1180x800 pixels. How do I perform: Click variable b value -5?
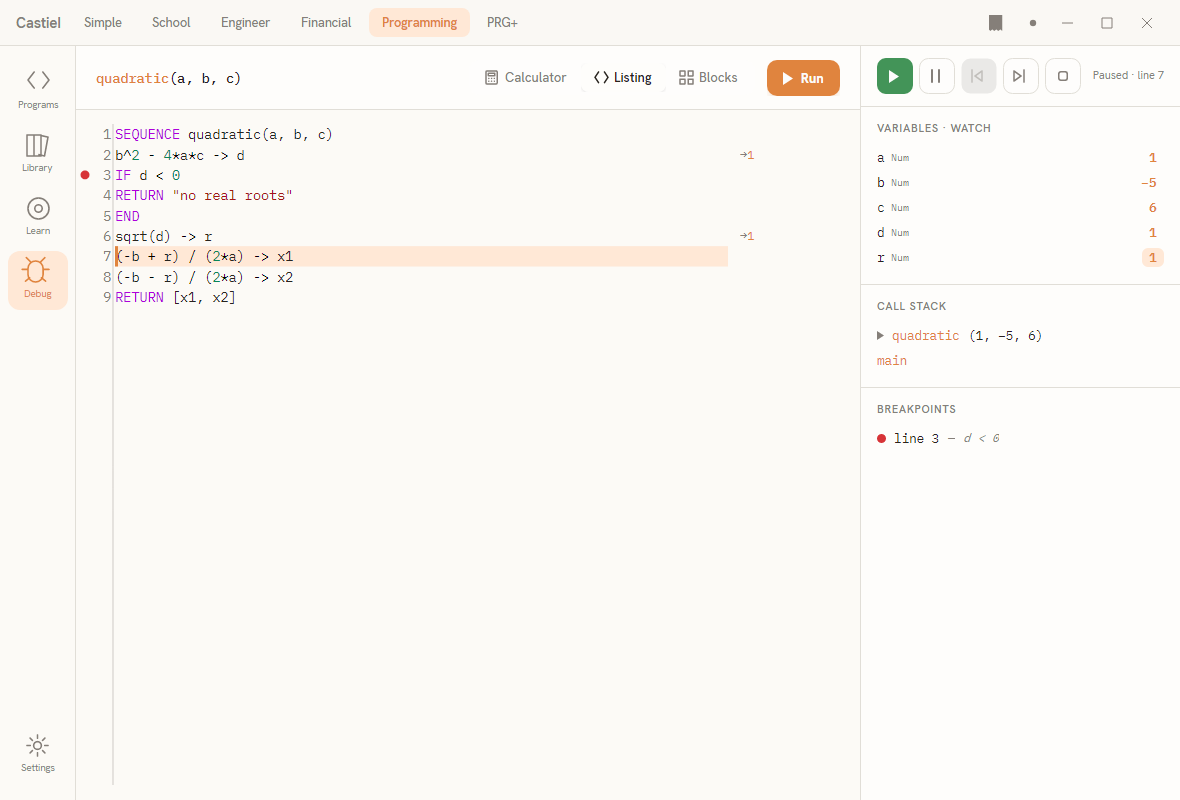(1148, 183)
